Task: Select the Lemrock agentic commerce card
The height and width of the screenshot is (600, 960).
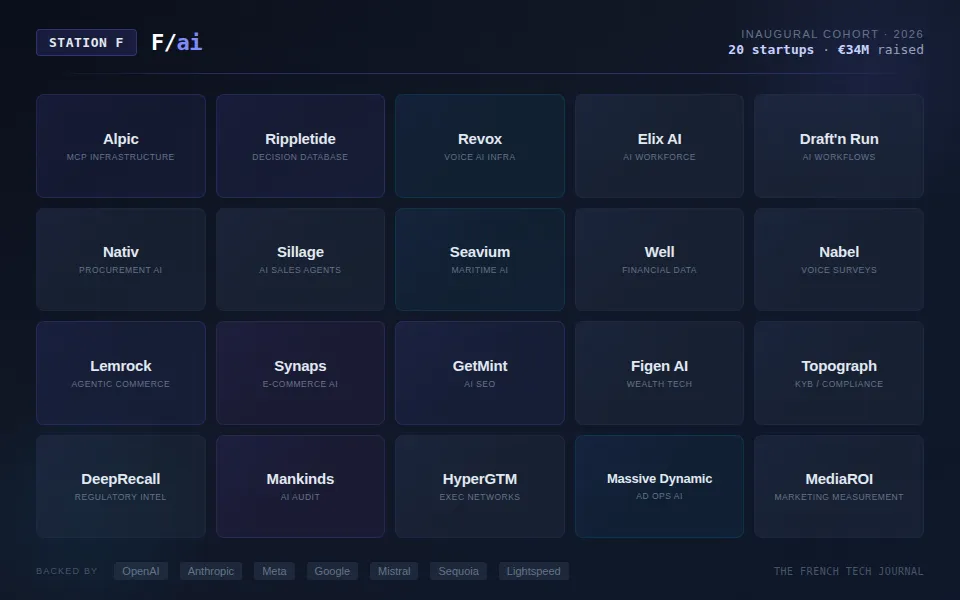Action: coord(120,372)
